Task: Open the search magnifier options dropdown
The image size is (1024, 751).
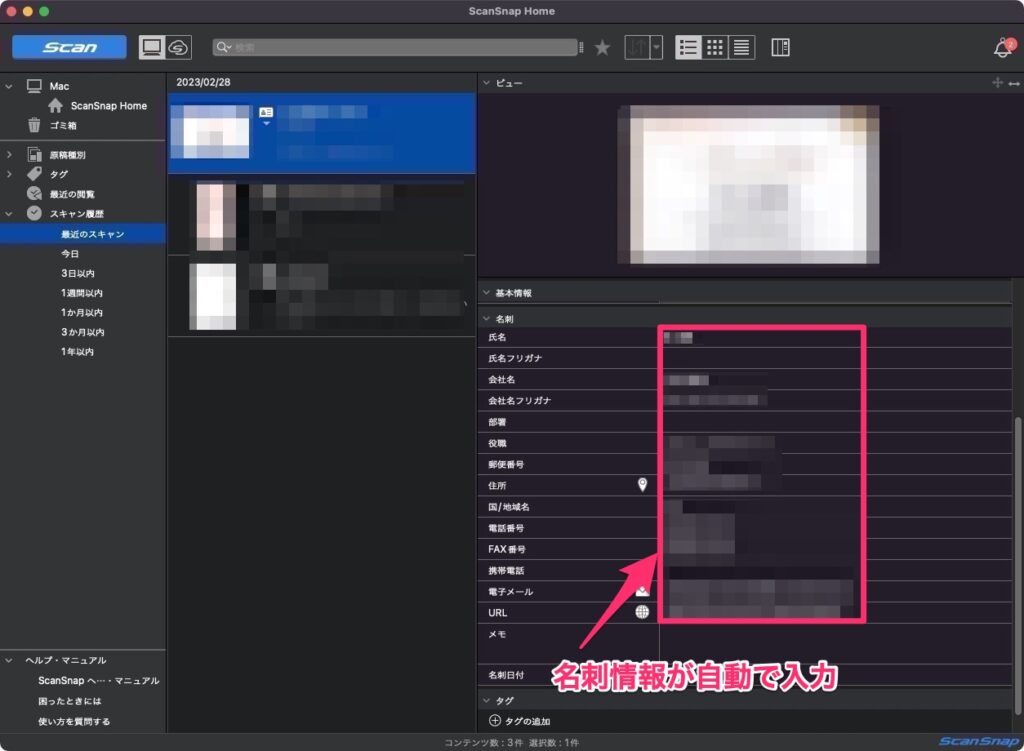Action: tap(224, 47)
